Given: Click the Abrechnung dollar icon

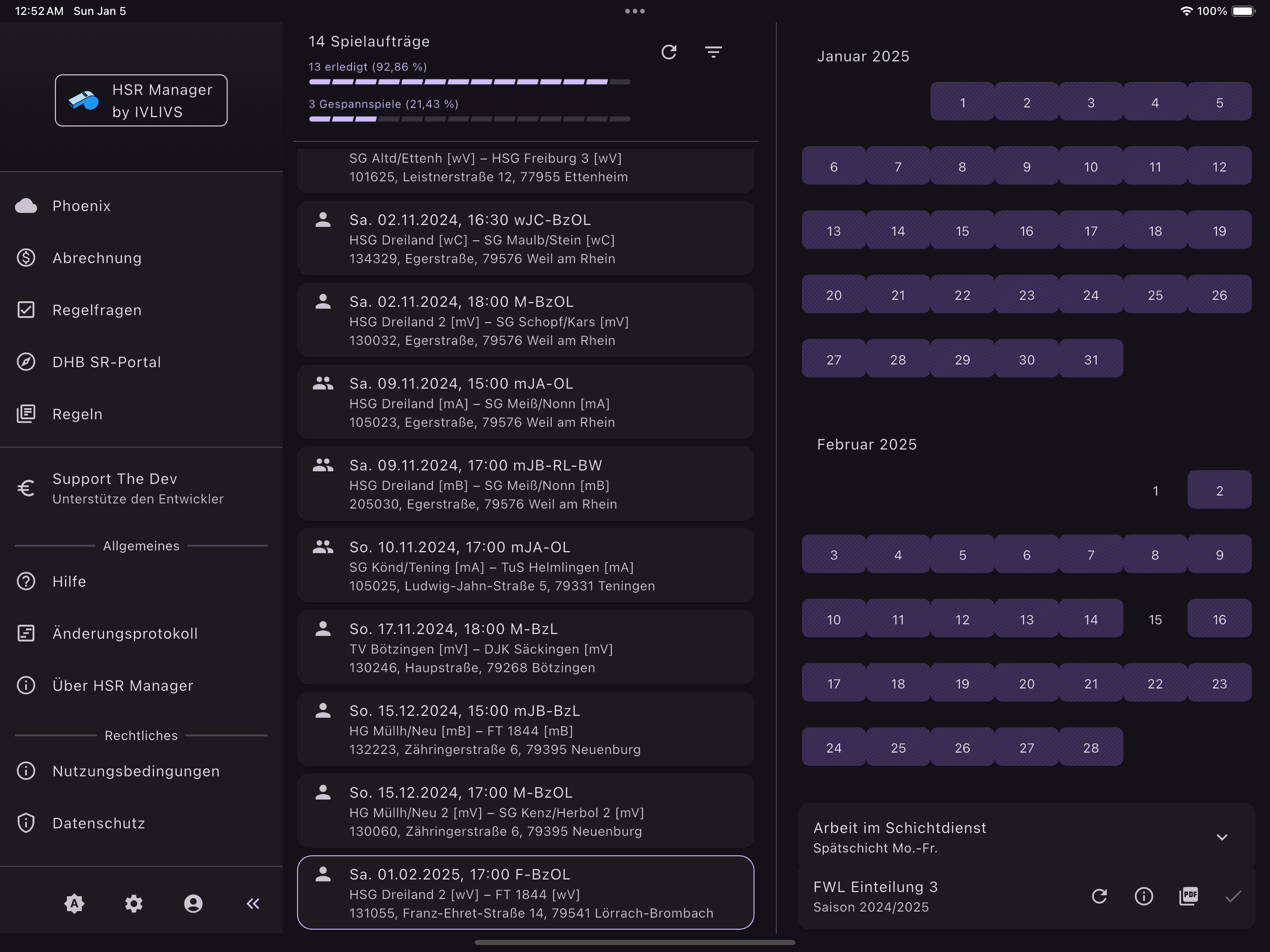Looking at the screenshot, I should (x=26, y=258).
